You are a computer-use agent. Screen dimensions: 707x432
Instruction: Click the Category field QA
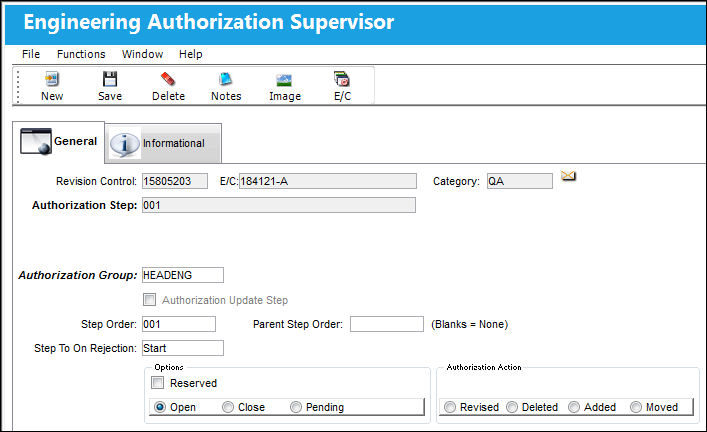coord(519,181)
